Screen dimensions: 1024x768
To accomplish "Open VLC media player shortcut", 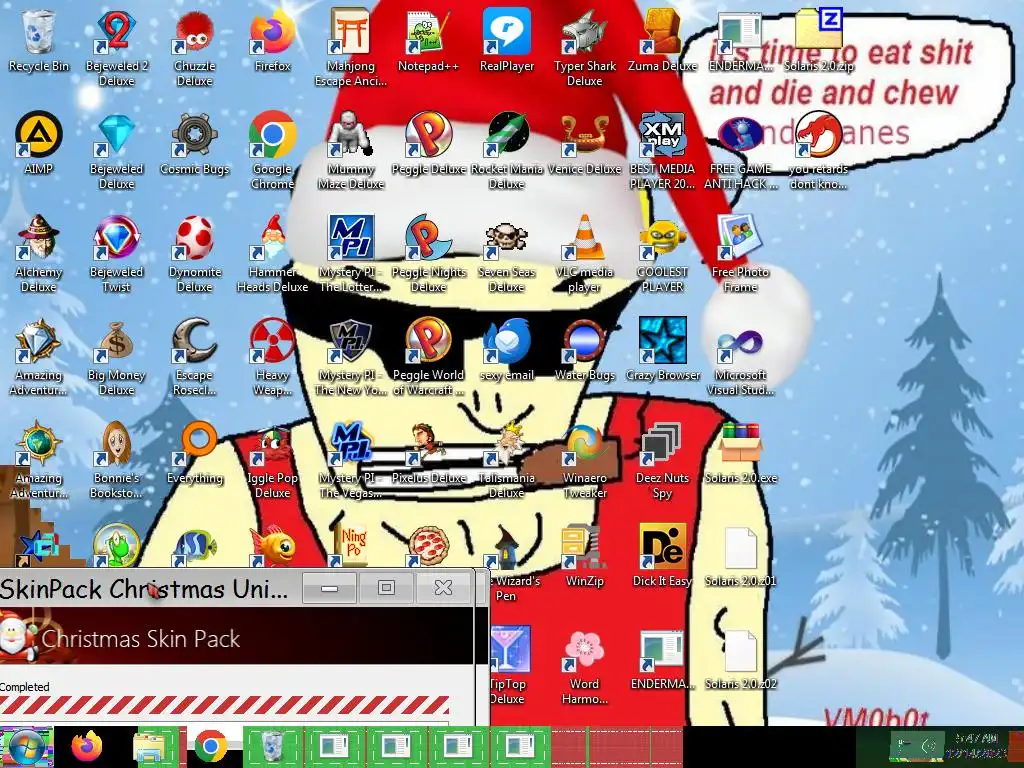I will click(584, 254).
